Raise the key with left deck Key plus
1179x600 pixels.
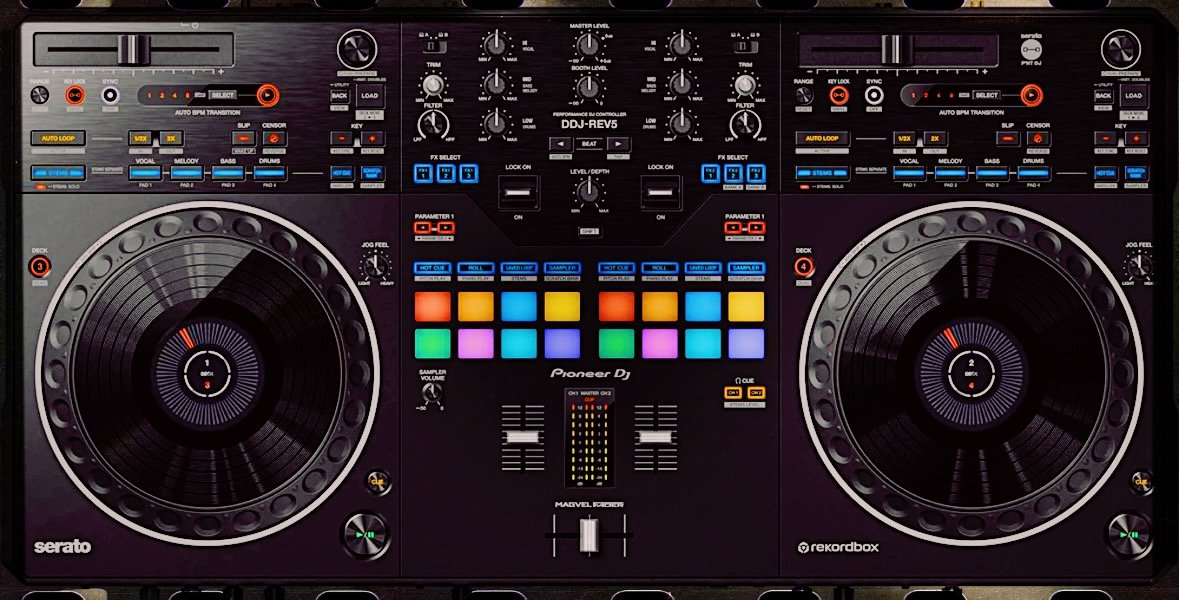(372, 138)
